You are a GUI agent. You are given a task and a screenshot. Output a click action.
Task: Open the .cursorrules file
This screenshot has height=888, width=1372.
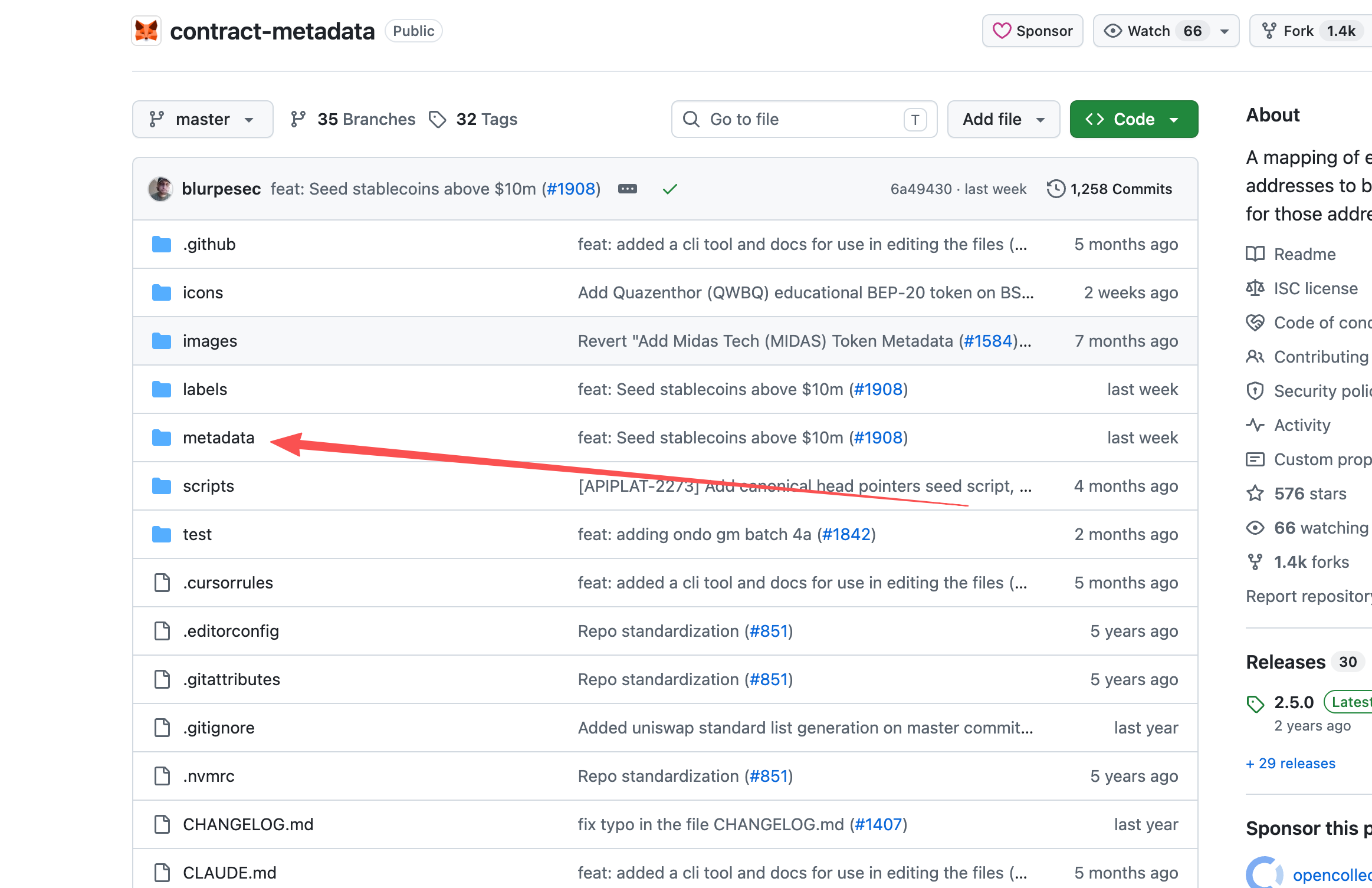coord(228,583)
